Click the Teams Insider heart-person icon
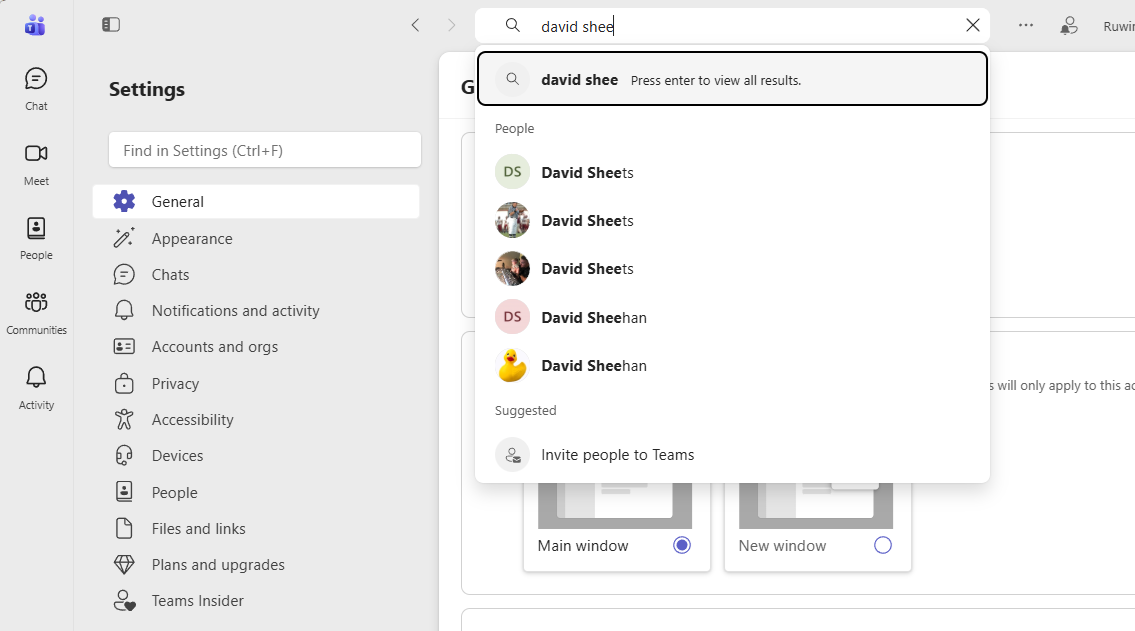1135x631 pixels. click(x=125, y=601)
